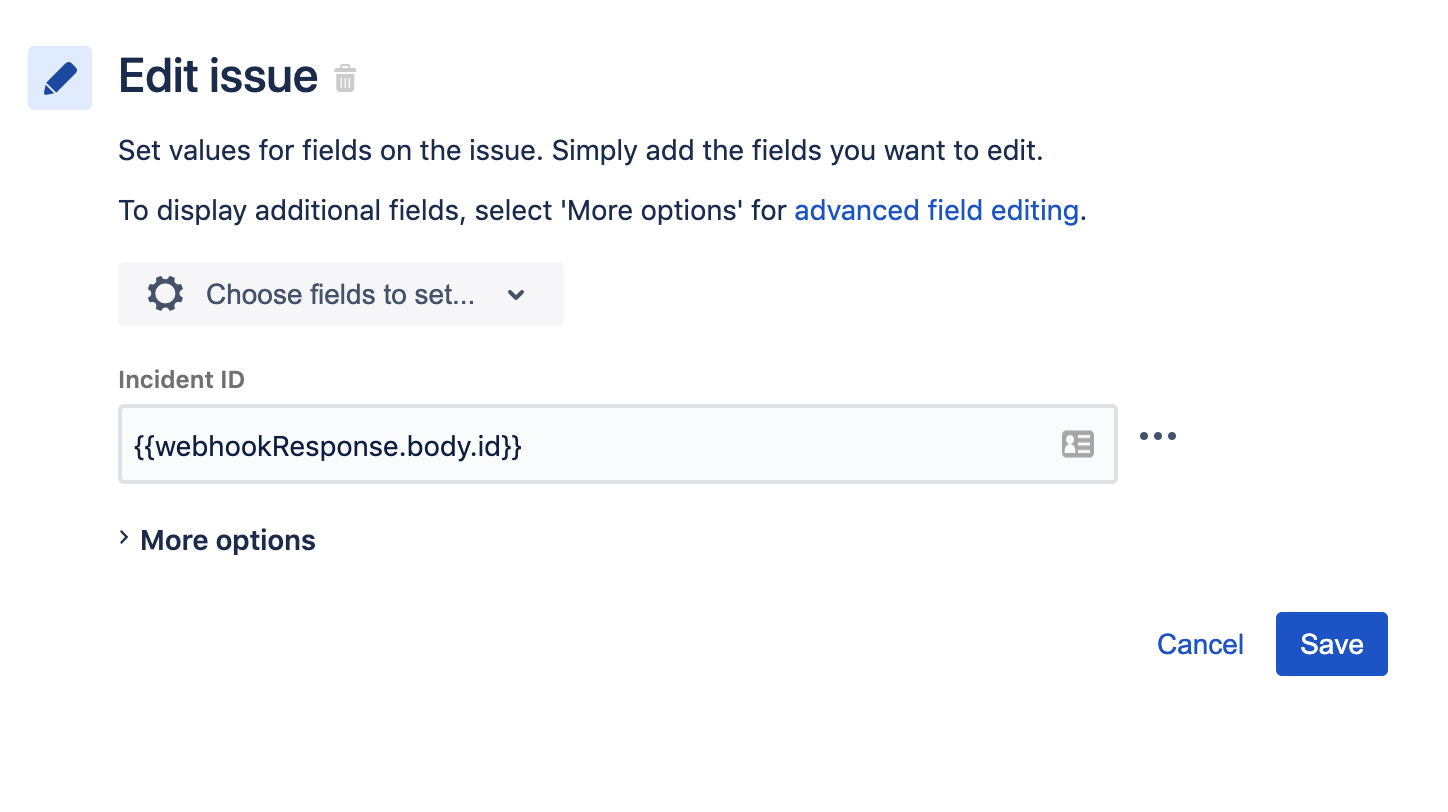Screen dimensions: 1448x812
Task: Open the "Choose fields to set..." dropdown
Action: tap(340, 294)
